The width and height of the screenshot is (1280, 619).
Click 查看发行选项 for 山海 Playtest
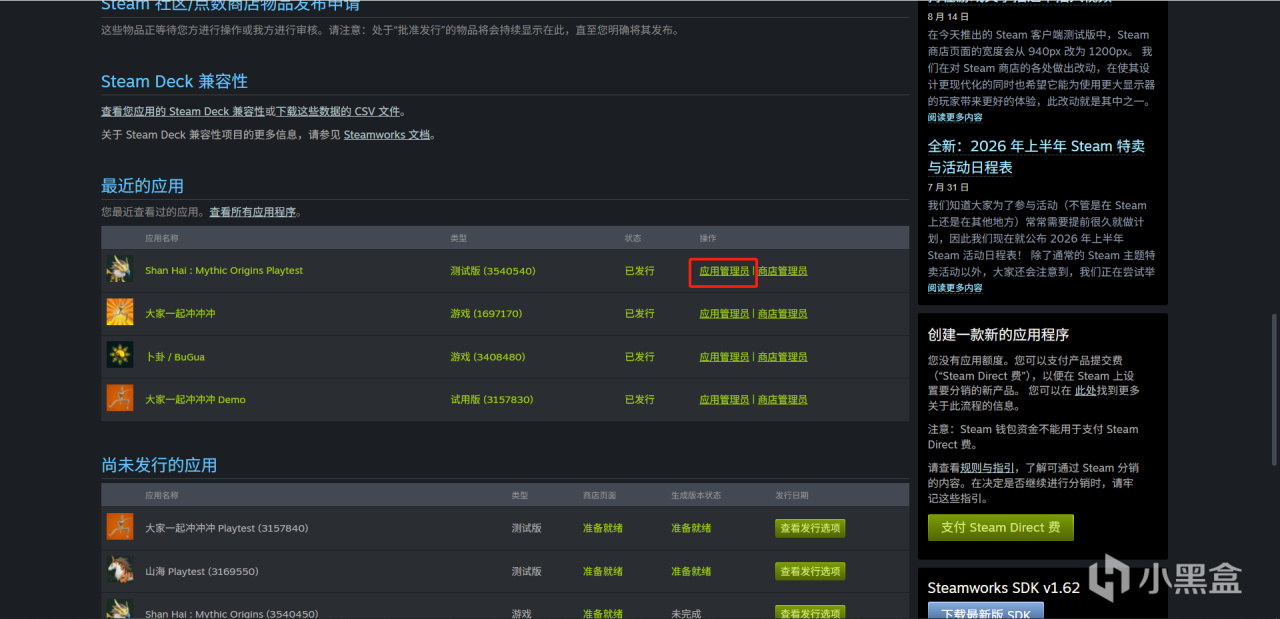[810, 571]
